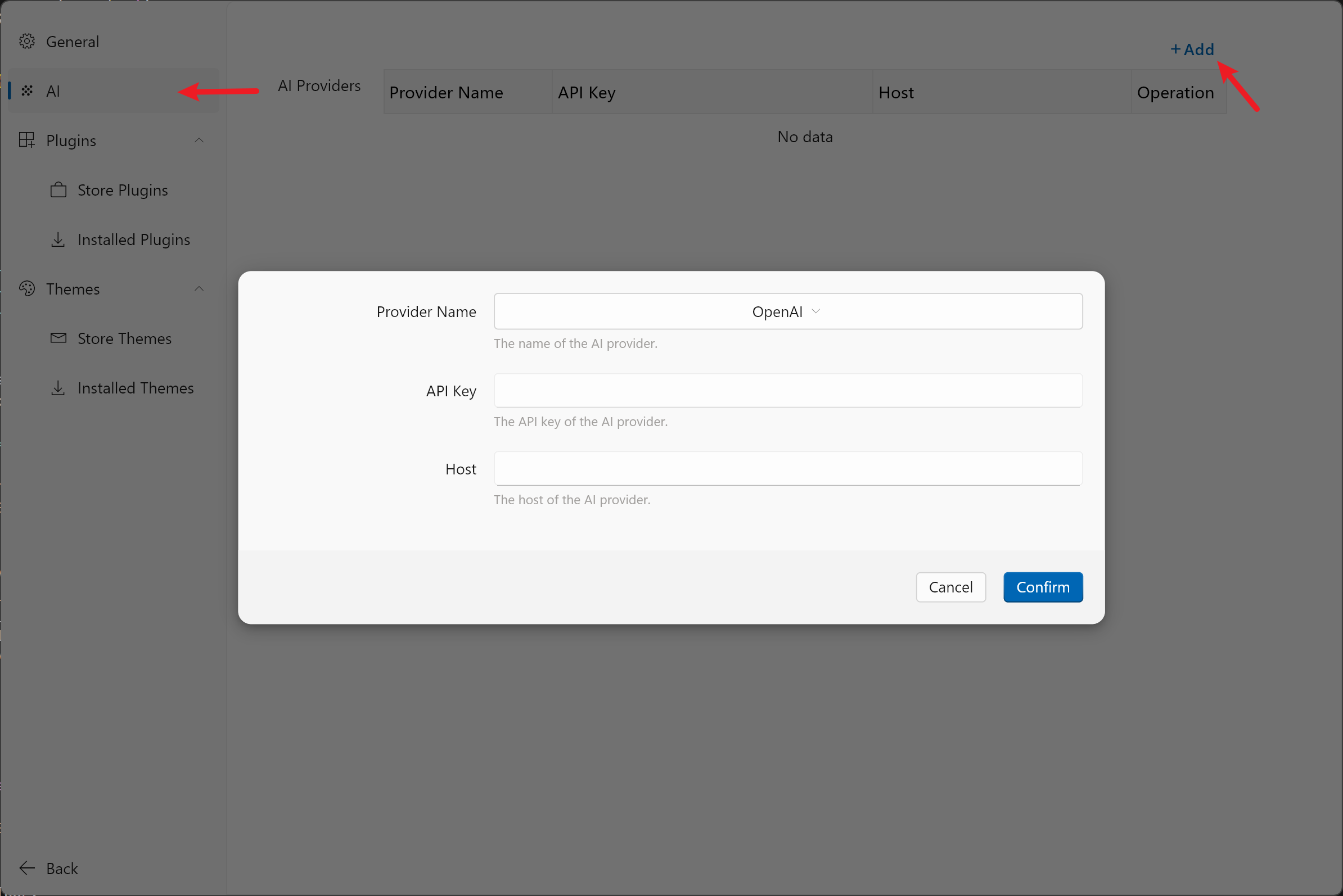Click the Installed Themes download icon

coord(58,388)
